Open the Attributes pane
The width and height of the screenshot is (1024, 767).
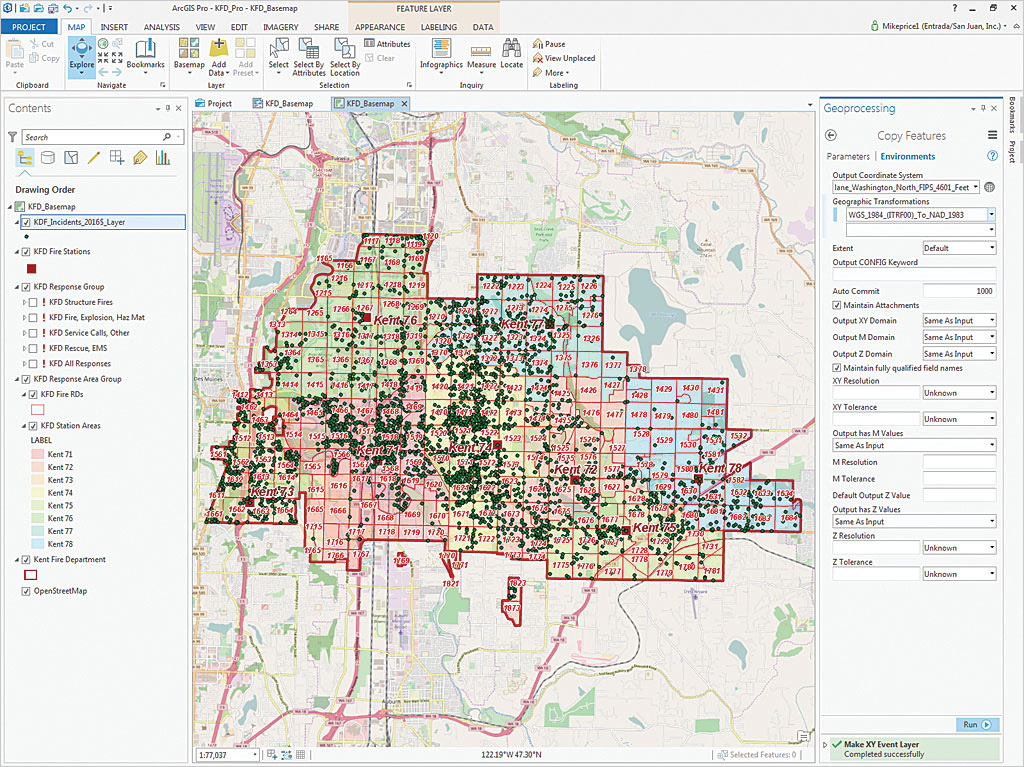pos(387,44)
